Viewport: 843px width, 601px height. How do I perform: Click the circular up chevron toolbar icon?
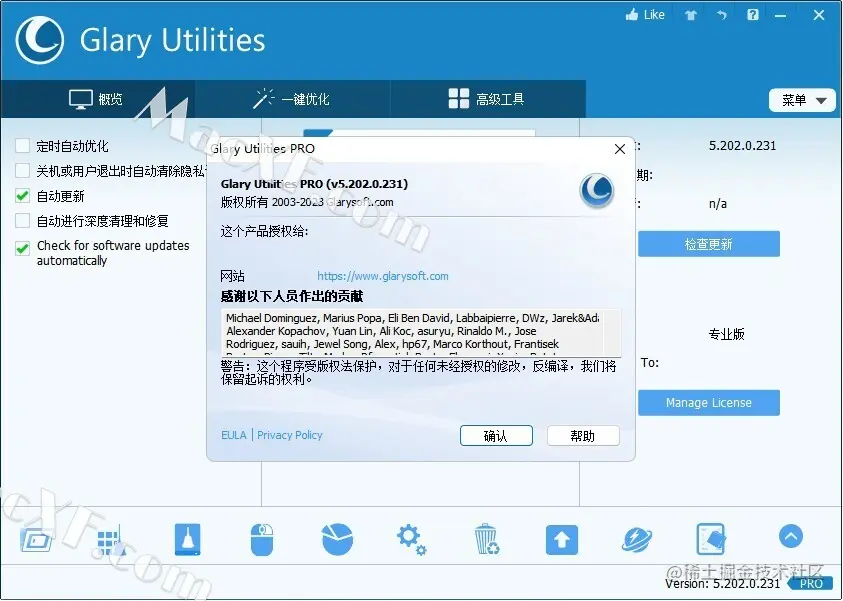(x=791, y=536)
